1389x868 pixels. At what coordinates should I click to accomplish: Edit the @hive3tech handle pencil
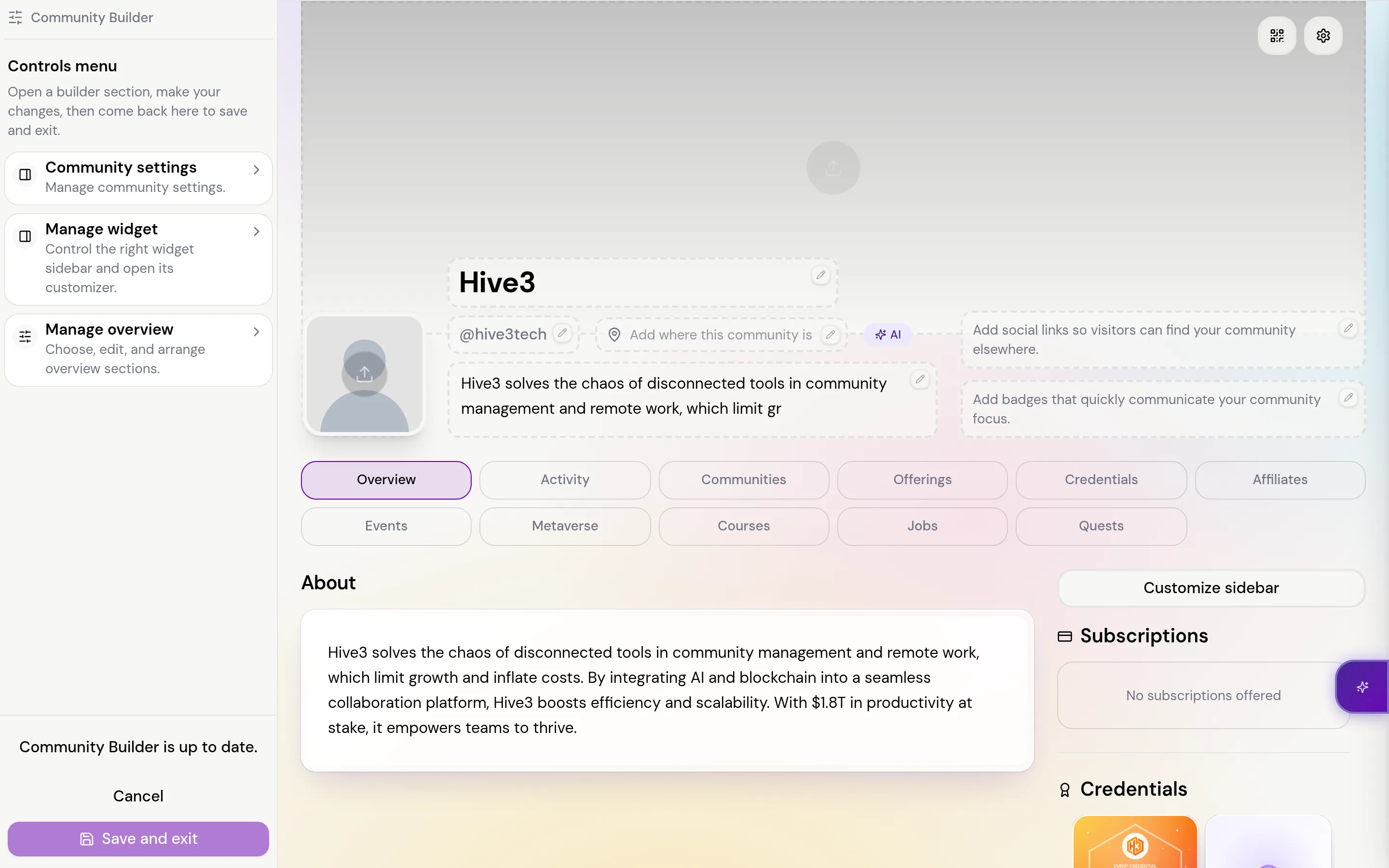pos(562,332)
